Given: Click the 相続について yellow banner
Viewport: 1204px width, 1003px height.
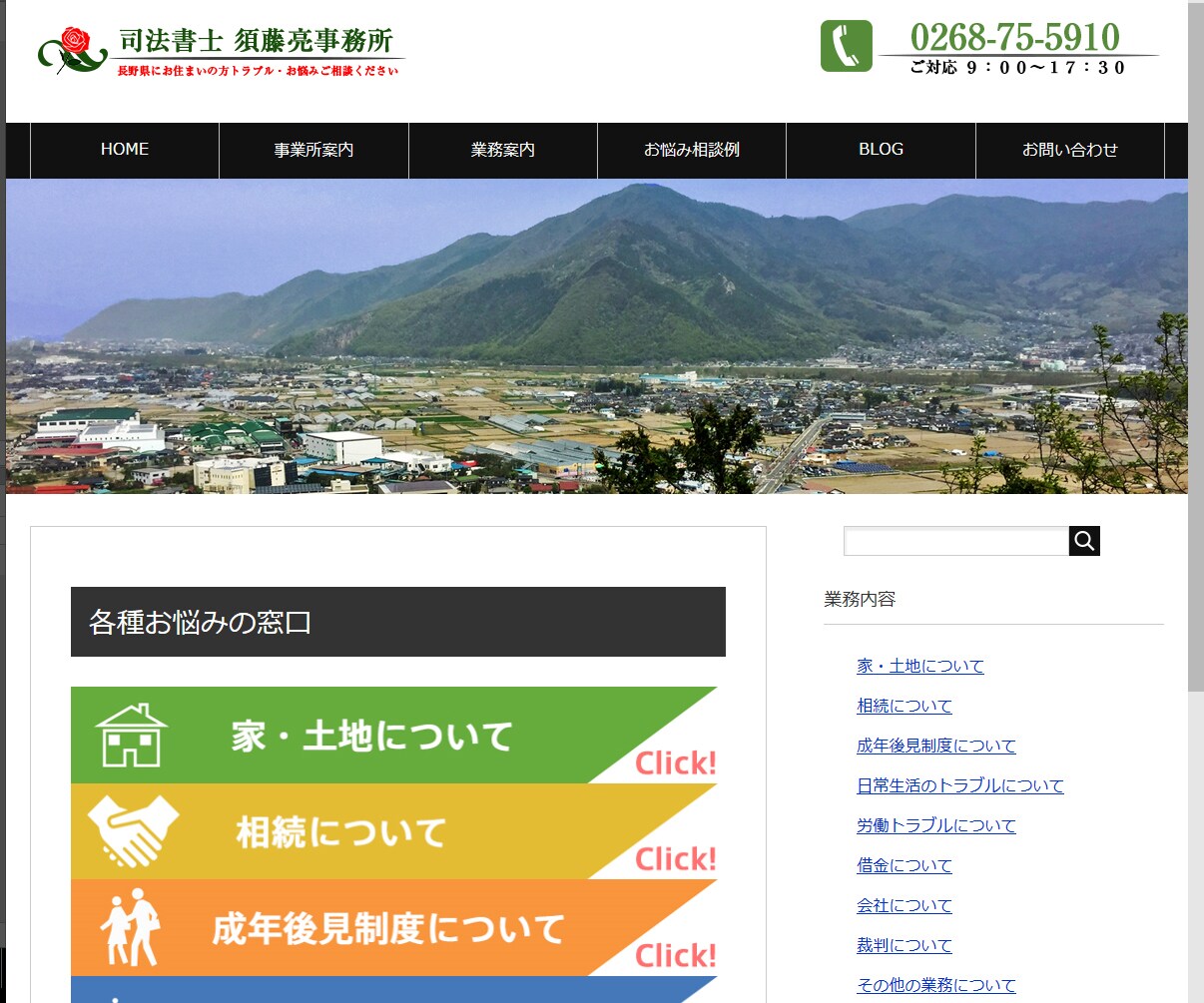Looking at the screenshot, I should click(x=394, y=831).
